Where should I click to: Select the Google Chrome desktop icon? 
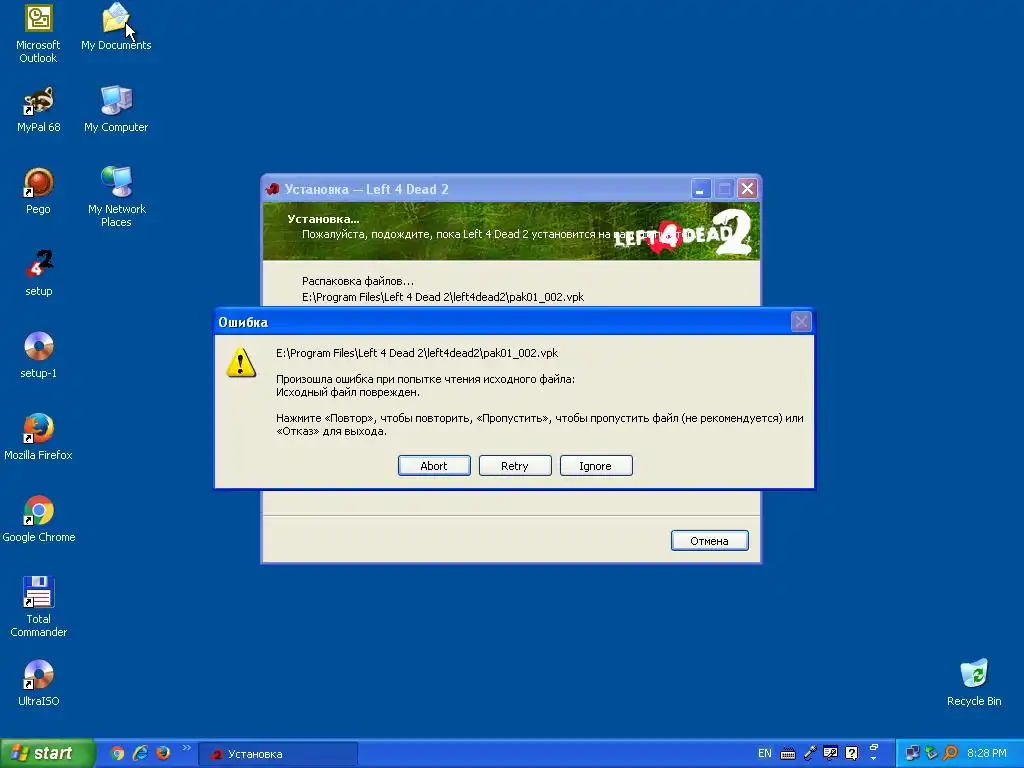pos(39,519)
